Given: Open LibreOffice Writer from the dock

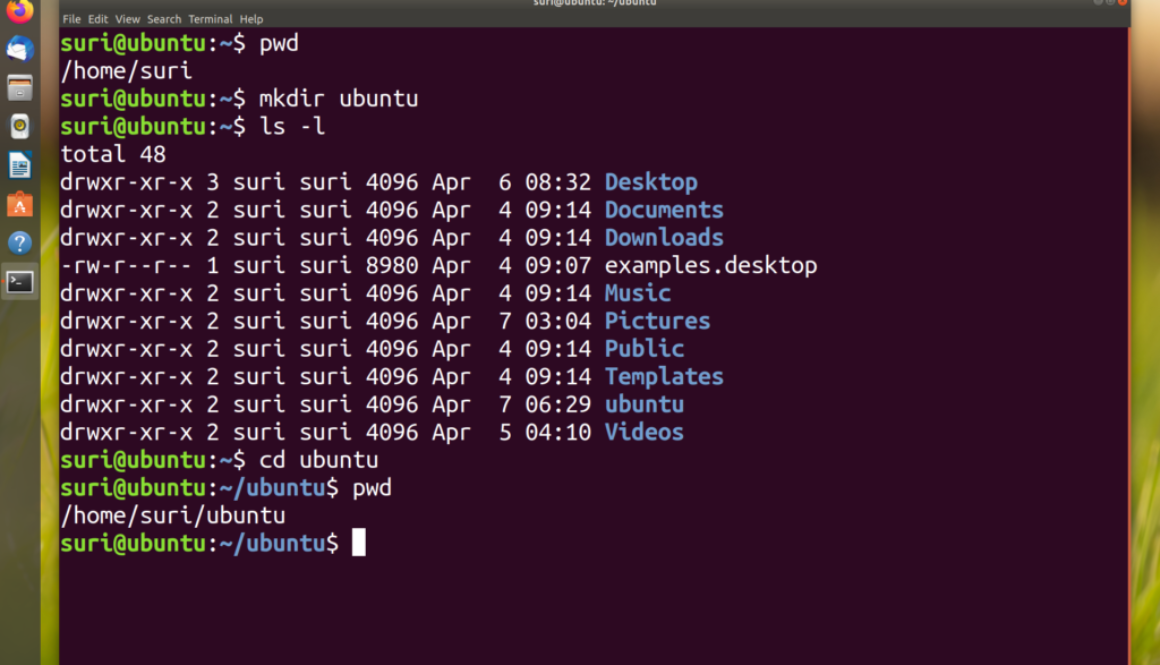Looking at the screenshot, I should [20, 165].
